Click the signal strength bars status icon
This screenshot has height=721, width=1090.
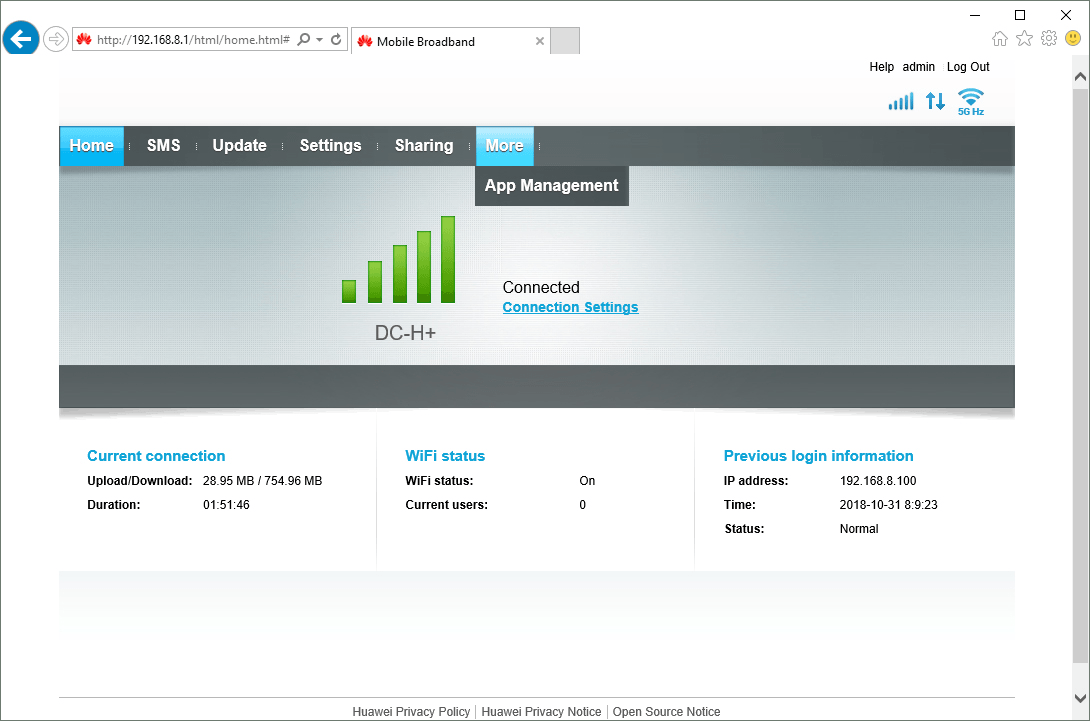click(901, 101)
